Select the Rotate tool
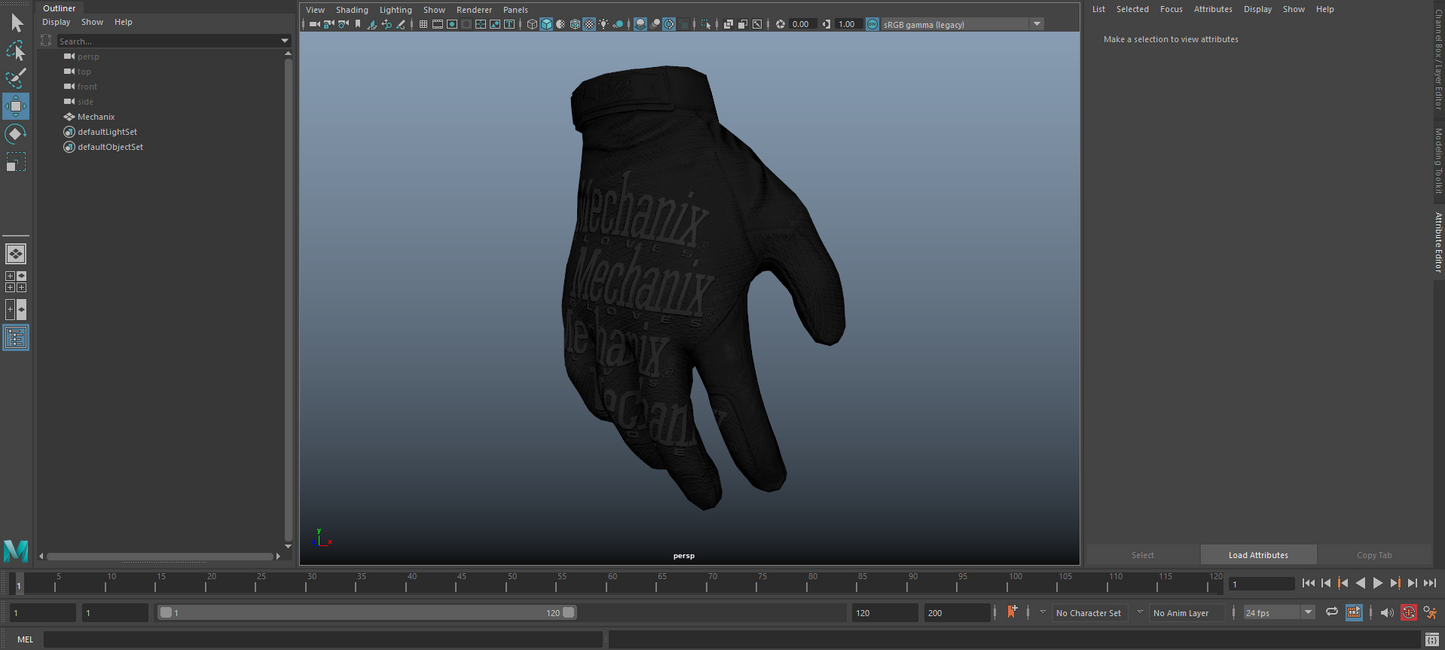 16,133
